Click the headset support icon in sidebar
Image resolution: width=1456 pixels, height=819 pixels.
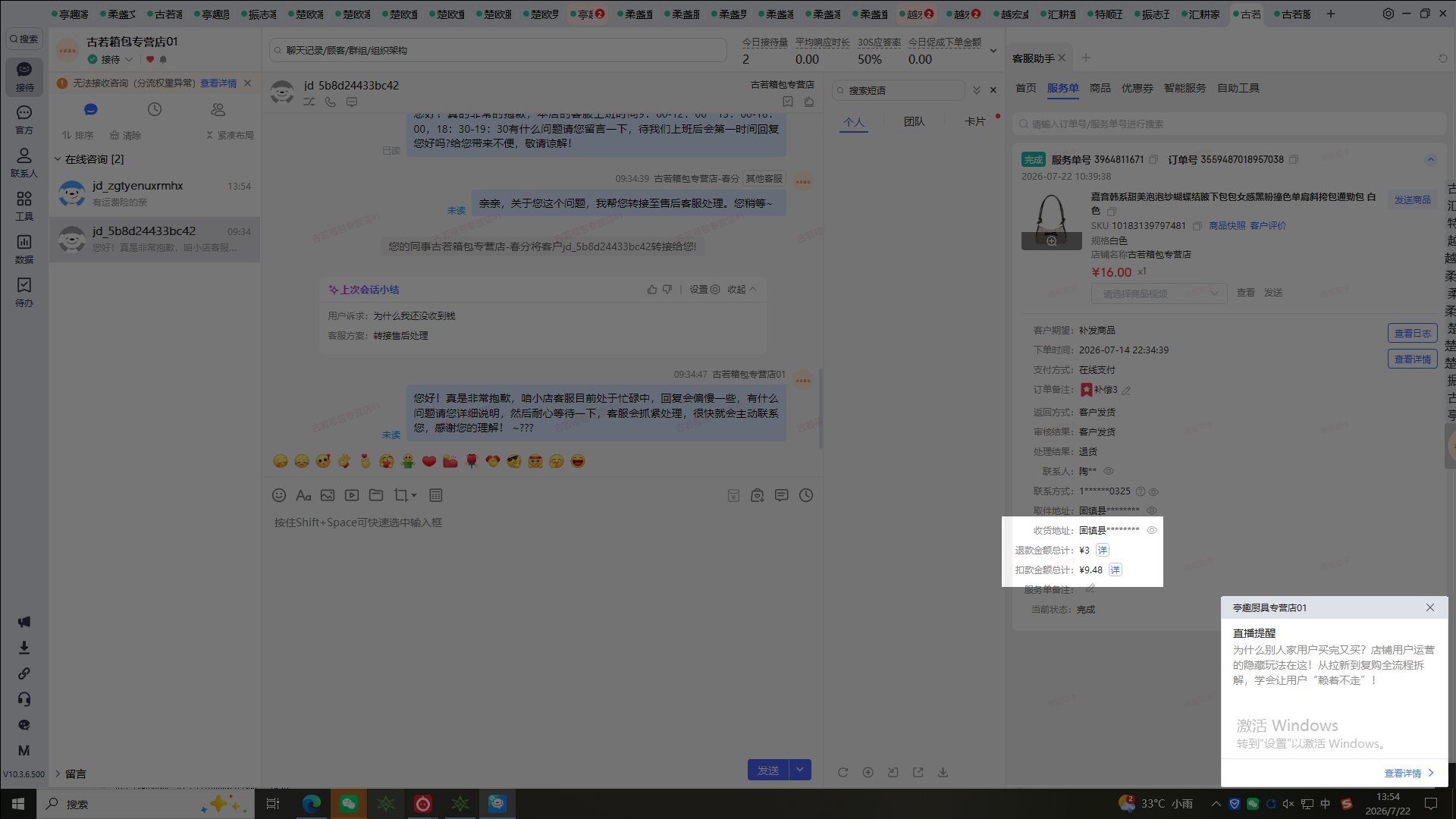pos(24,699)
